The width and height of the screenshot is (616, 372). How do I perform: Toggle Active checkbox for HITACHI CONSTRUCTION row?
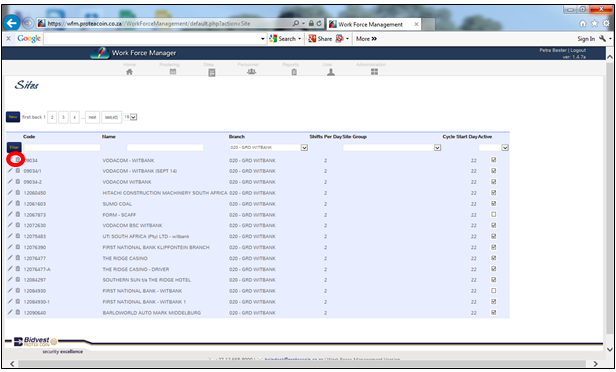pyautogui.click(x=493, y=192)
